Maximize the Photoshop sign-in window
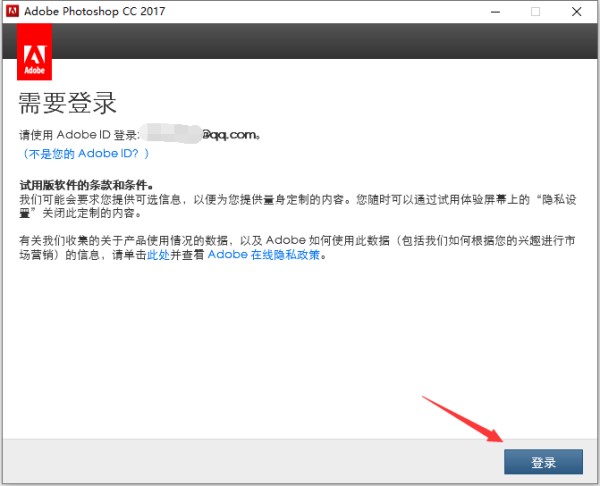The image size is (600, 486). 535,11
